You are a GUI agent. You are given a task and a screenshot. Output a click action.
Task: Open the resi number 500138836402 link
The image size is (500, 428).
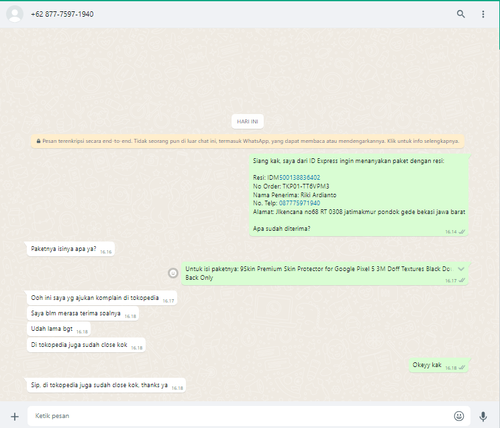(x=300, y=177)
